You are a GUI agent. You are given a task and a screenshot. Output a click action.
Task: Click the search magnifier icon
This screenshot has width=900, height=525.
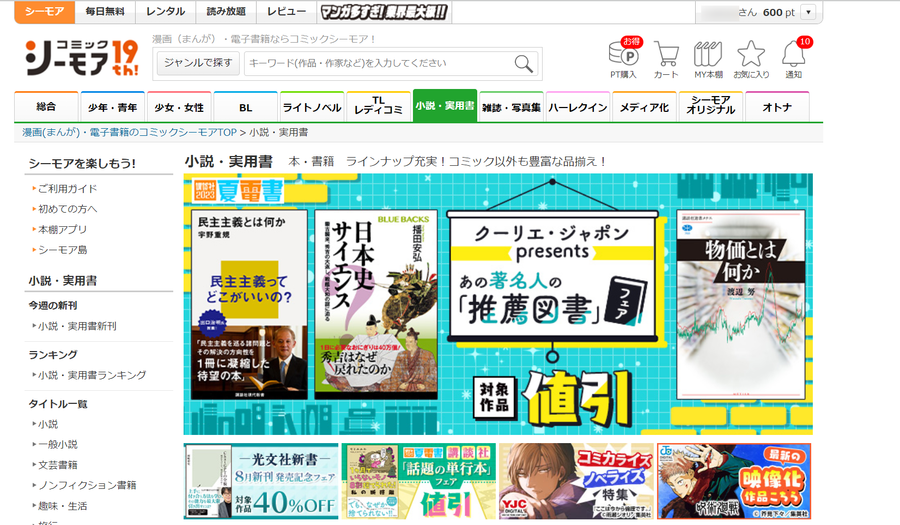point(523,63)
